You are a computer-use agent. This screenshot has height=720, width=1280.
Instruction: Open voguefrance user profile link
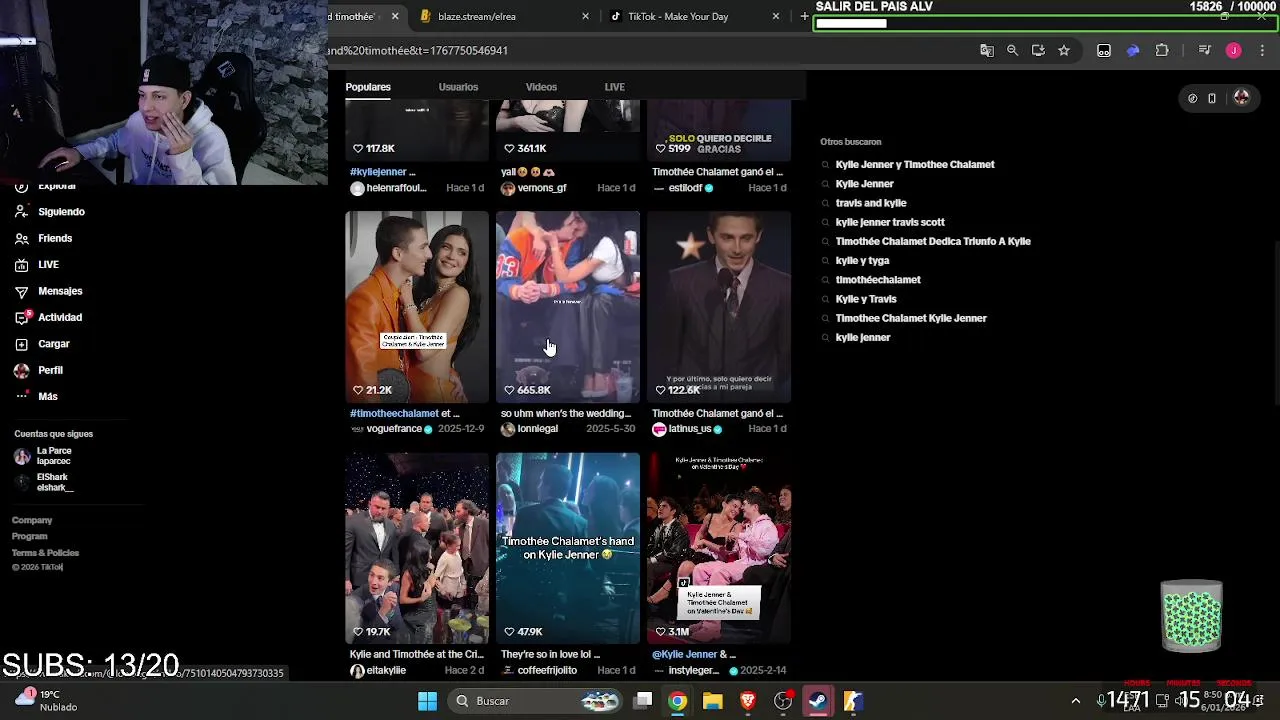[394, 429]
